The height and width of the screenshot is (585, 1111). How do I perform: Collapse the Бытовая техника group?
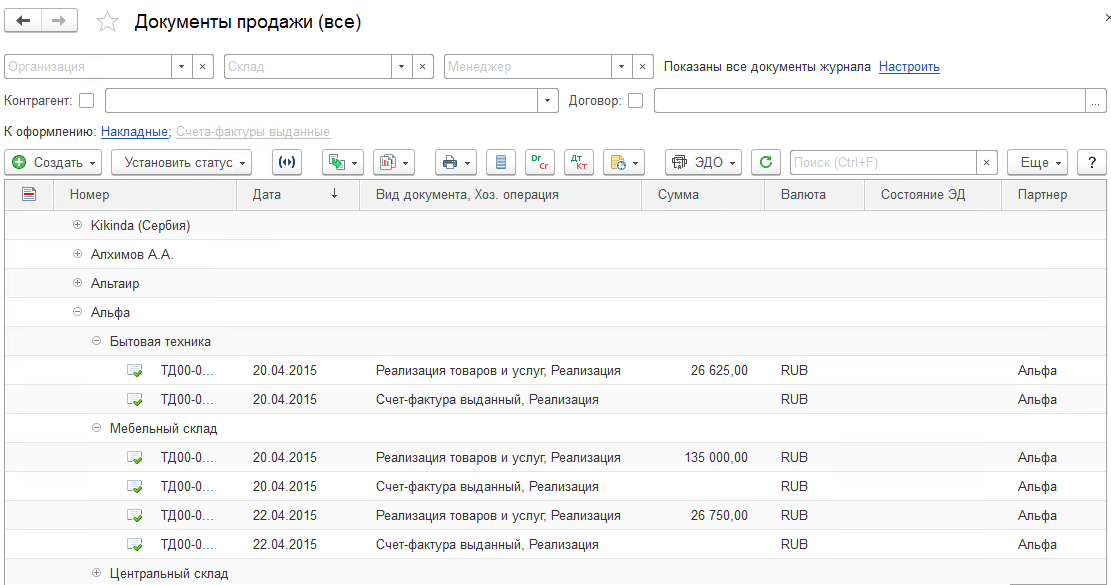[96, 342]
